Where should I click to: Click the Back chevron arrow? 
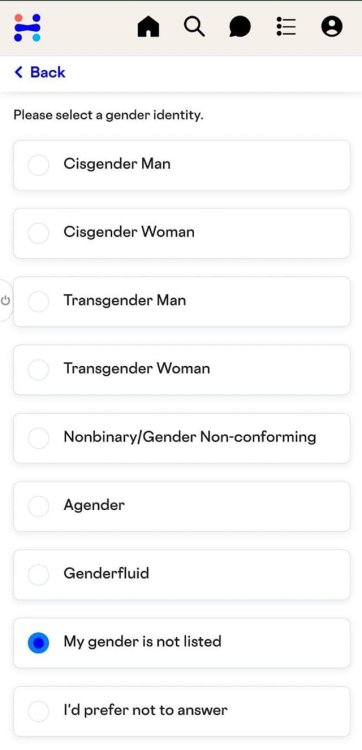point(19,72)
